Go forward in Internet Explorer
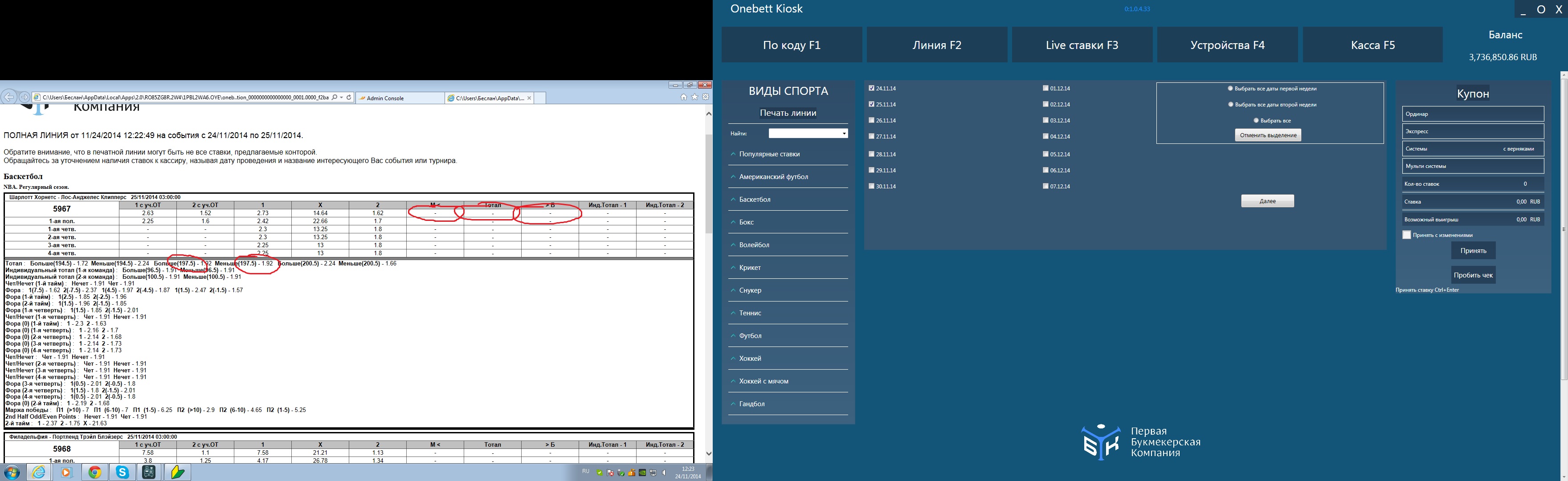Image resolution: width=1568 pixels, height=481 pixels. [x=24, y=97]
